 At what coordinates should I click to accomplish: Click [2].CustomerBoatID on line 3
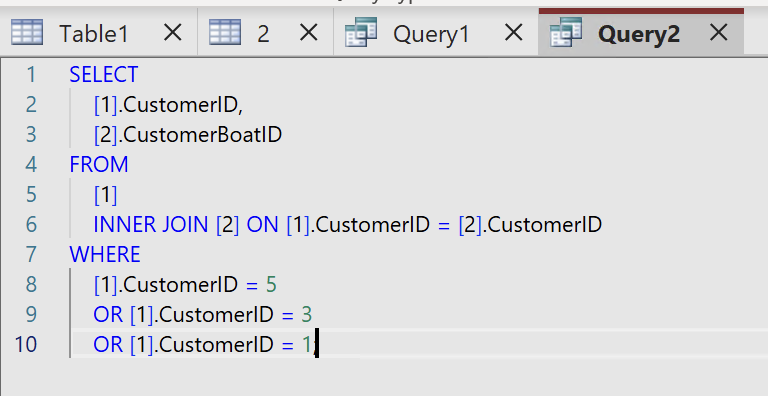click(x=188, y=135)
